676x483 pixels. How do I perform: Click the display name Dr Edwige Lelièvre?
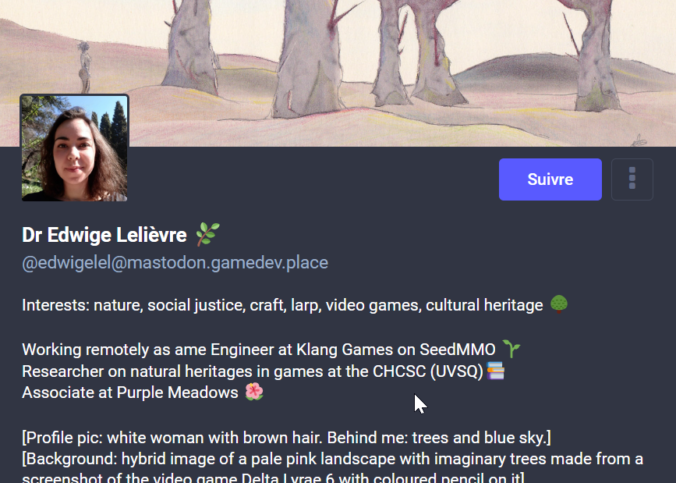[104, 235]
